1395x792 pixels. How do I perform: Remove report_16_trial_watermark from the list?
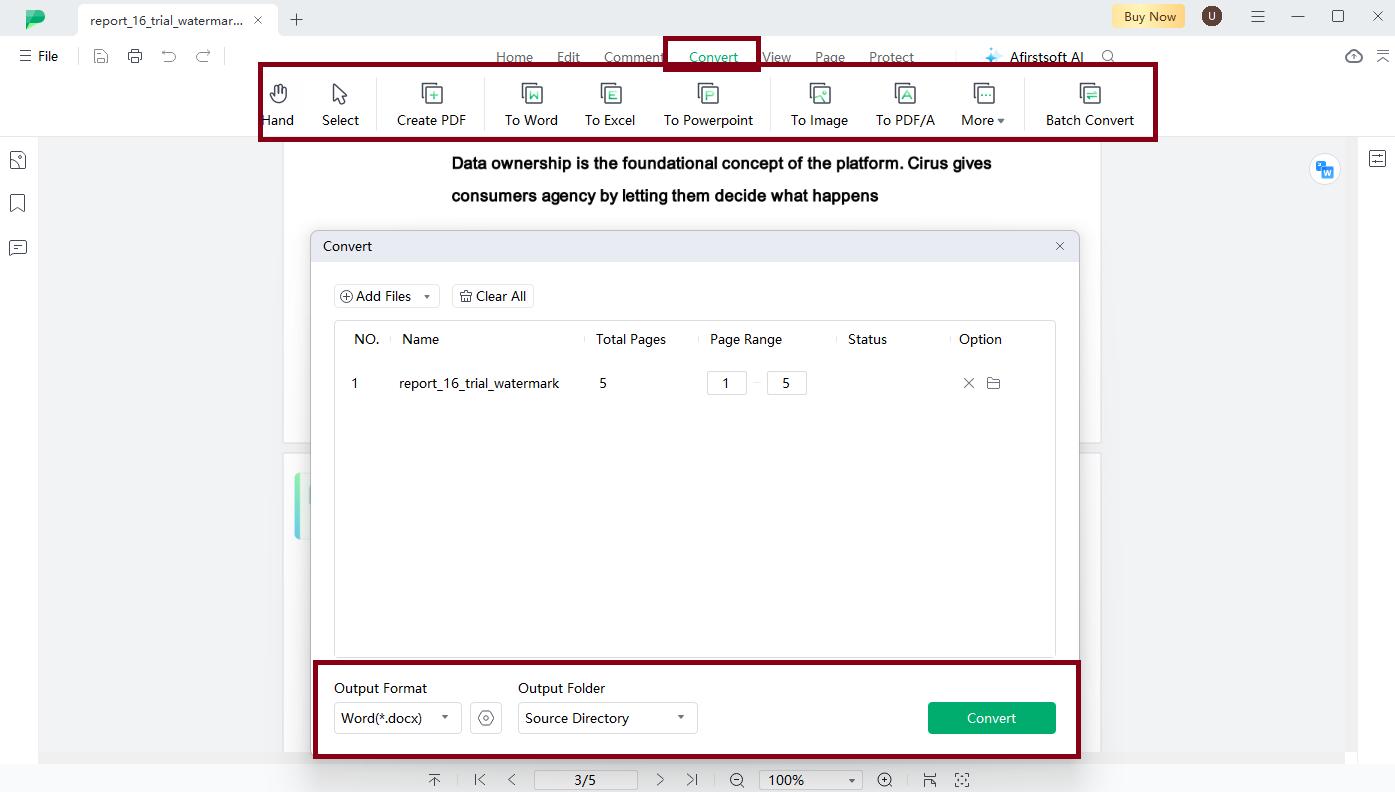pos(968,383)
